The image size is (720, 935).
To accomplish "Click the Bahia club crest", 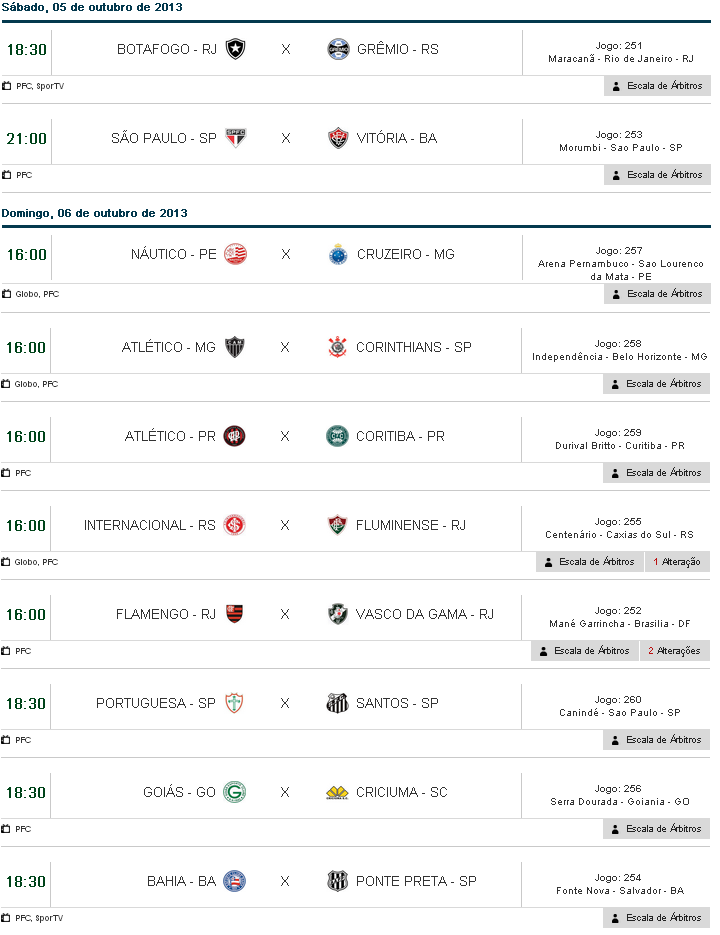I will tap(235, 881).
